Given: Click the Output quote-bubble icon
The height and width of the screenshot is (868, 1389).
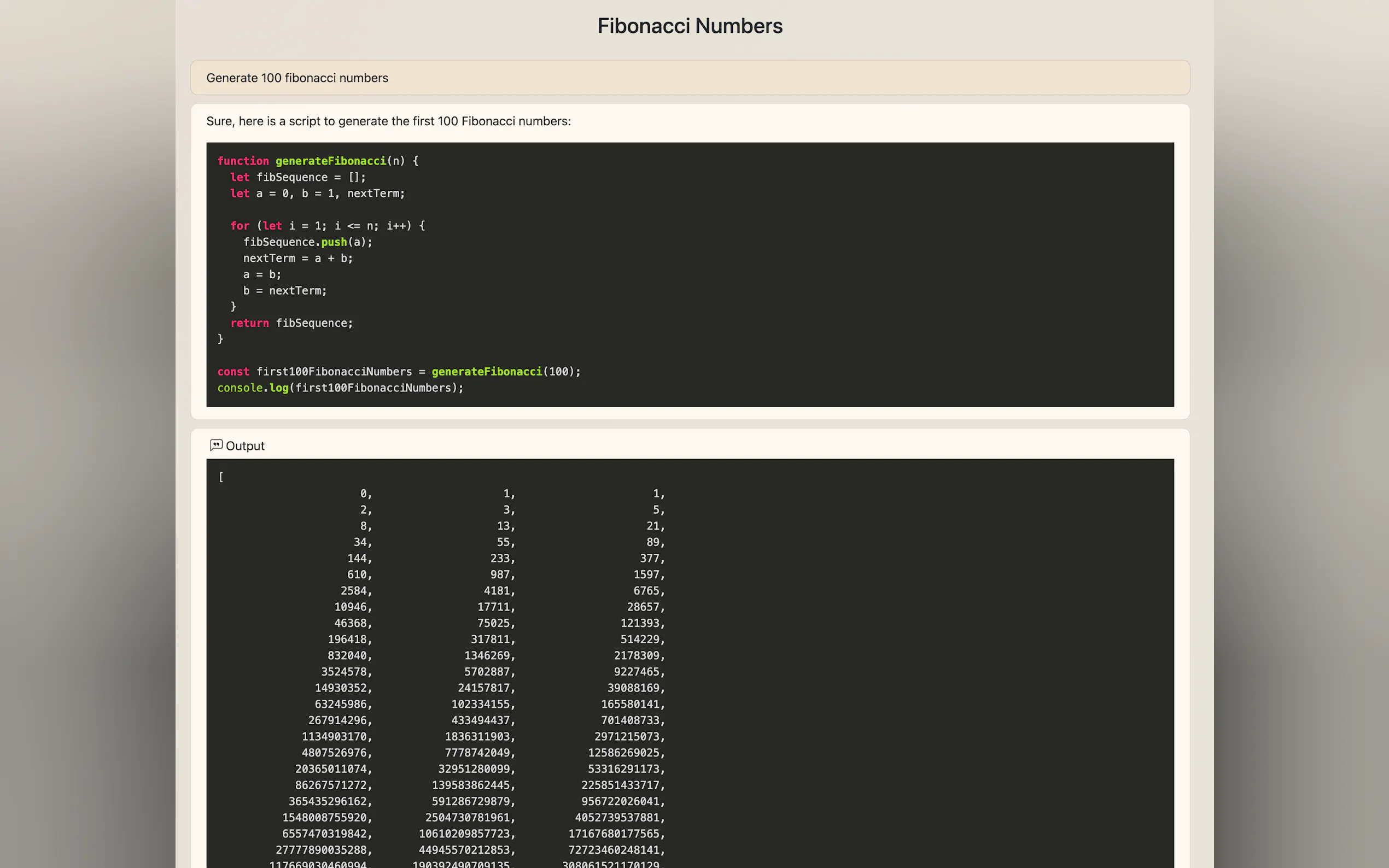Looking at the screenshot, I should tap(216, 445).
